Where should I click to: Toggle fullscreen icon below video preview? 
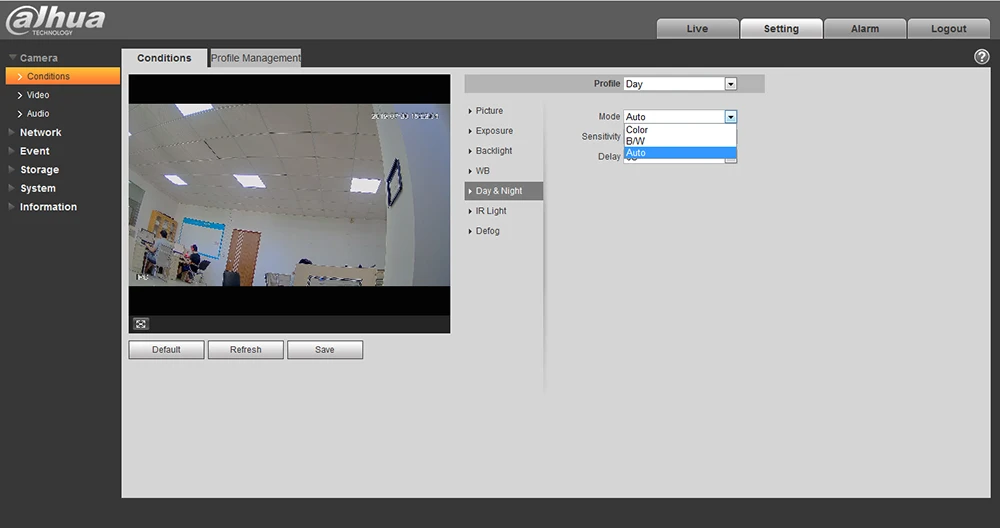pyautogui.click(x=141, y=324)
